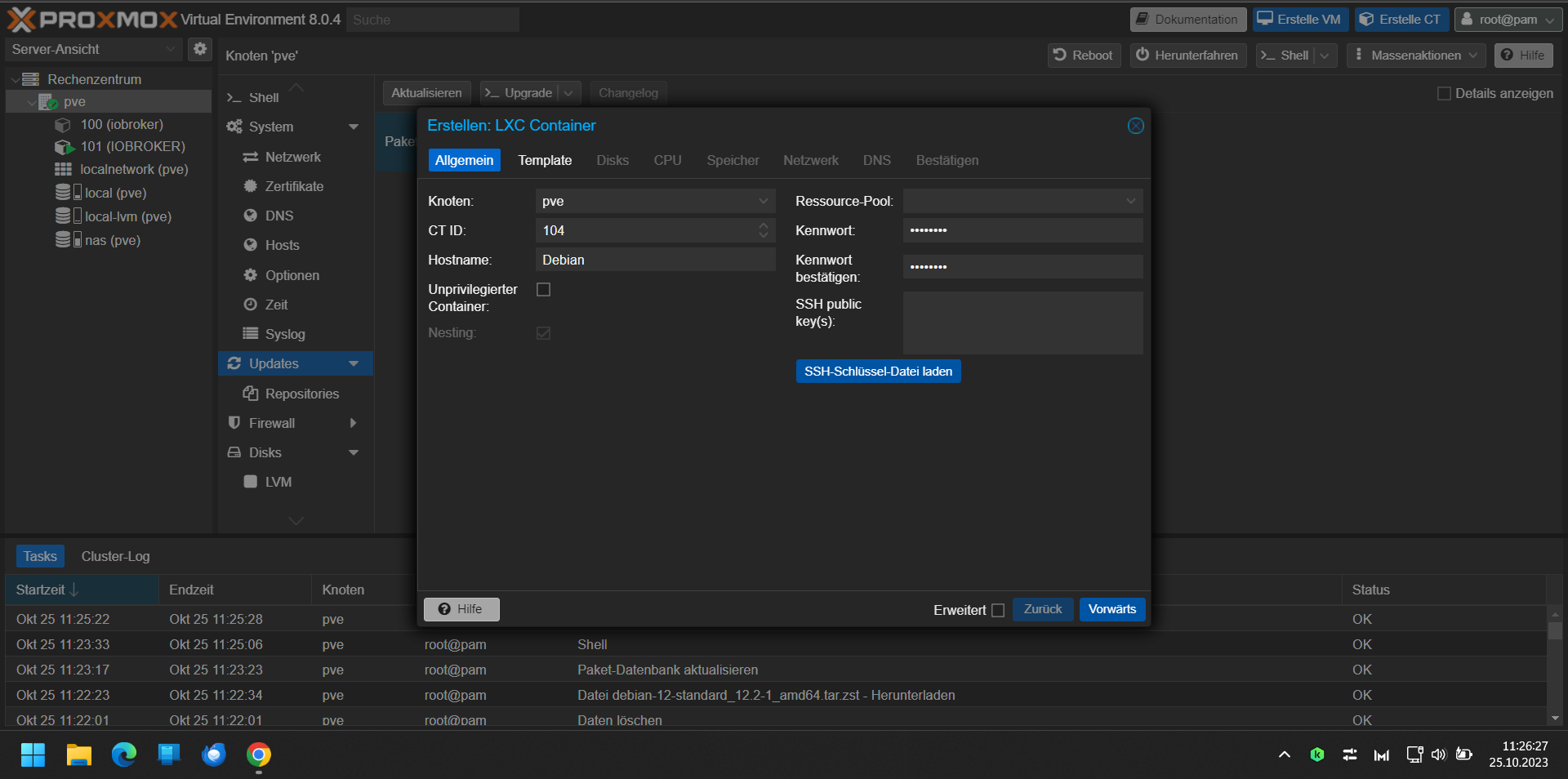Open the Knoten dropdown in dialog

click(763, 201)
